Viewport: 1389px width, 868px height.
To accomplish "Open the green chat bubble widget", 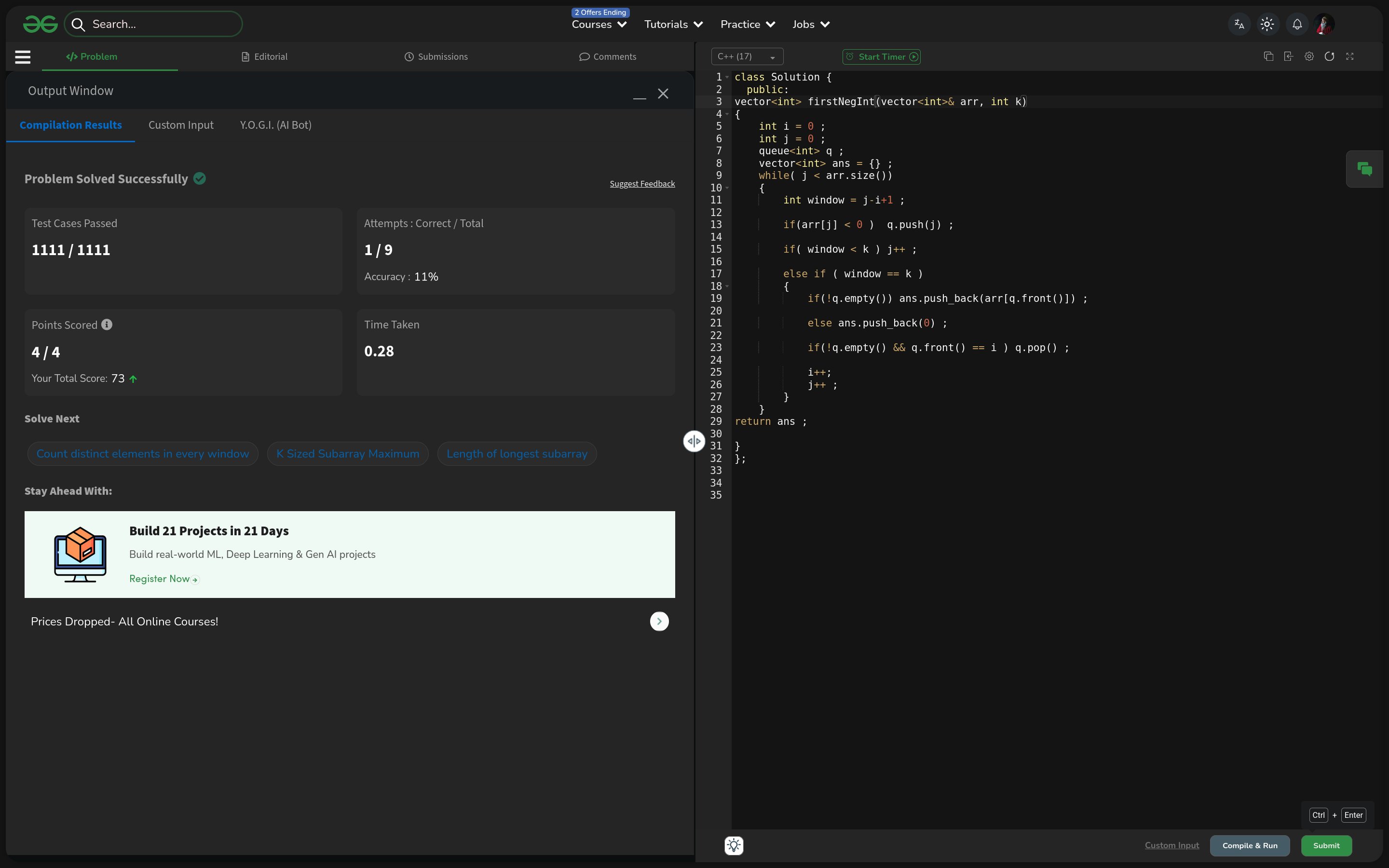I will coord(1364,169).
